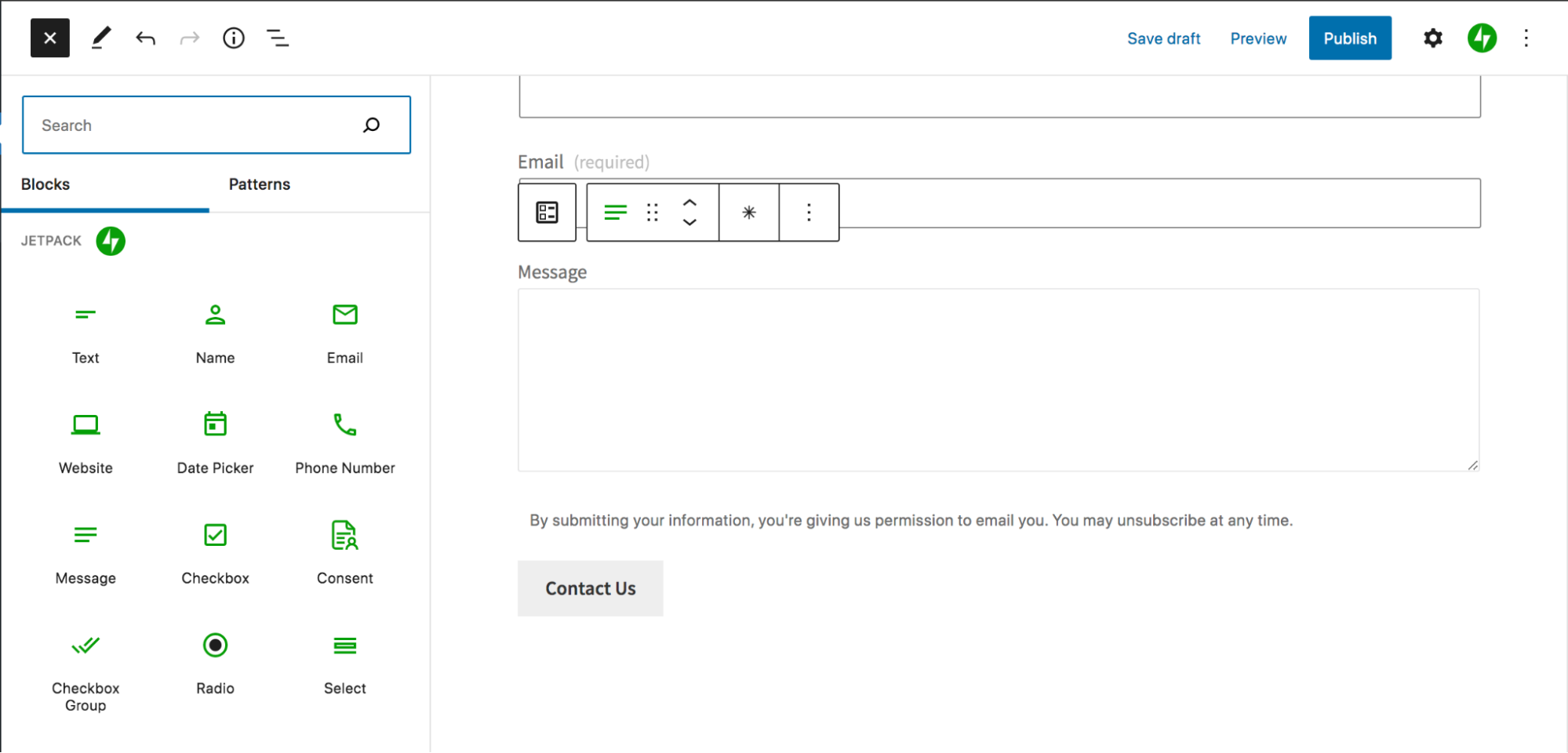Click the Message field label
1568x753 pixels.
[552, 272]
